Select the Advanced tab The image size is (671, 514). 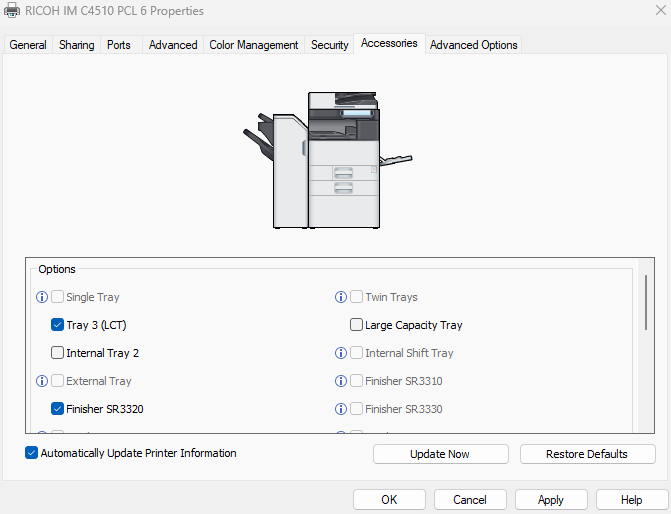(x=173, y=45)
